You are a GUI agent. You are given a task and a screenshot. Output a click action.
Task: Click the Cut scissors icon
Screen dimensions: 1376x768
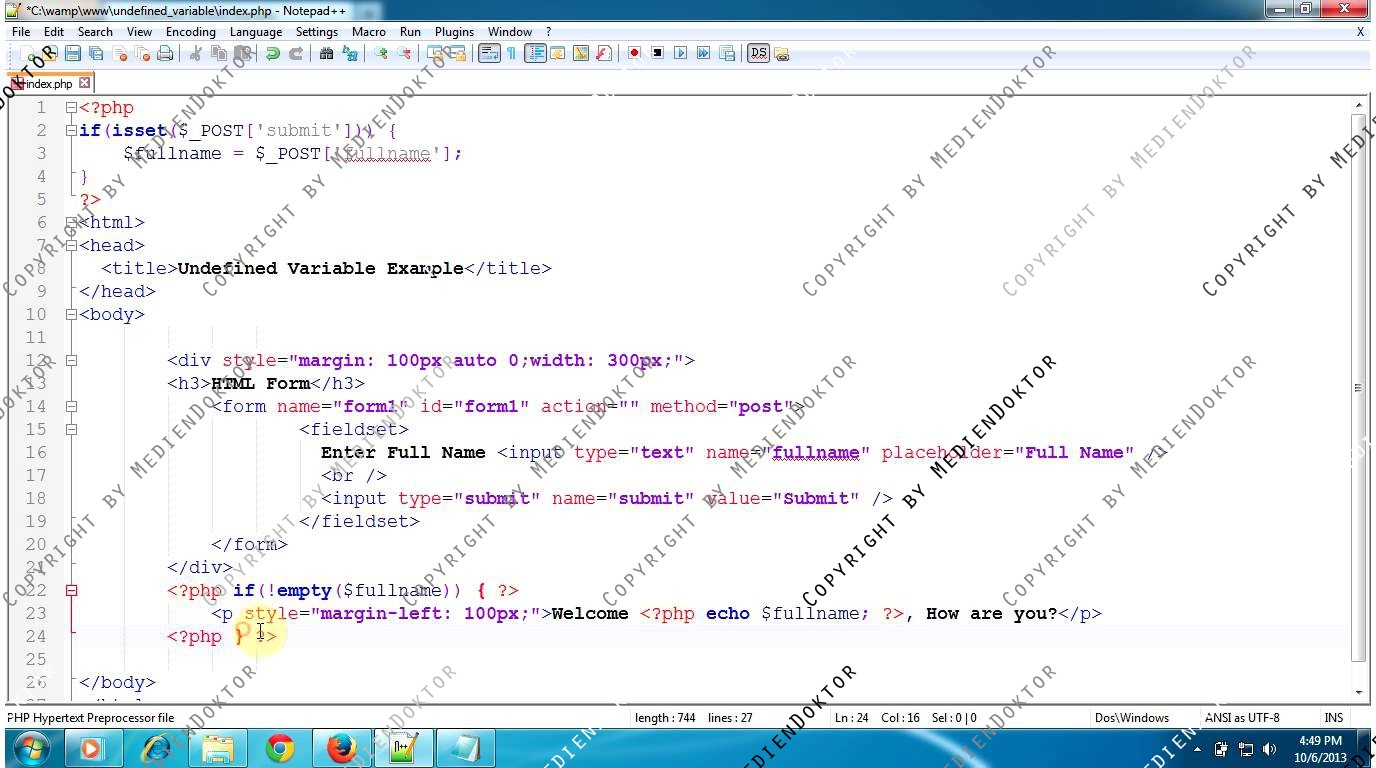click(196, 53)
